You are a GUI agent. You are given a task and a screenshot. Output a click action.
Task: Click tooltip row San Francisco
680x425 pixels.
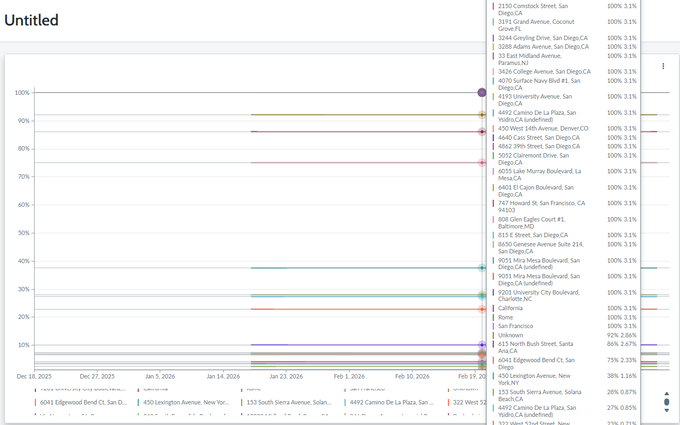pyautogui.click(x=565, y=326)
